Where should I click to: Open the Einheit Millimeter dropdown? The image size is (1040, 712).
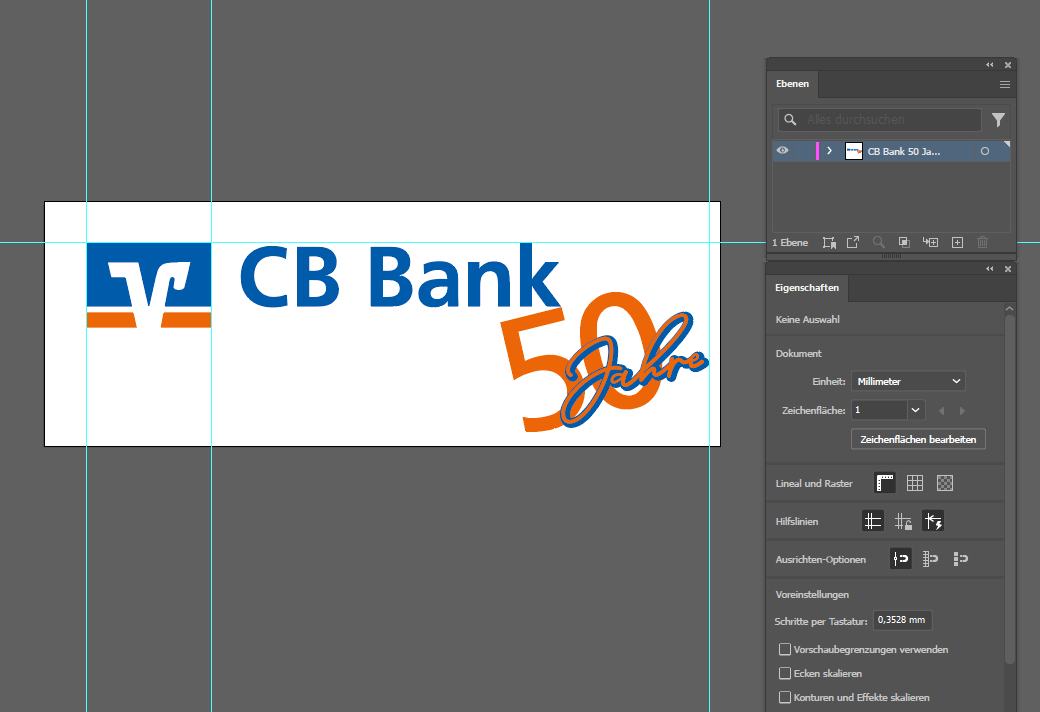coord(908,381)
